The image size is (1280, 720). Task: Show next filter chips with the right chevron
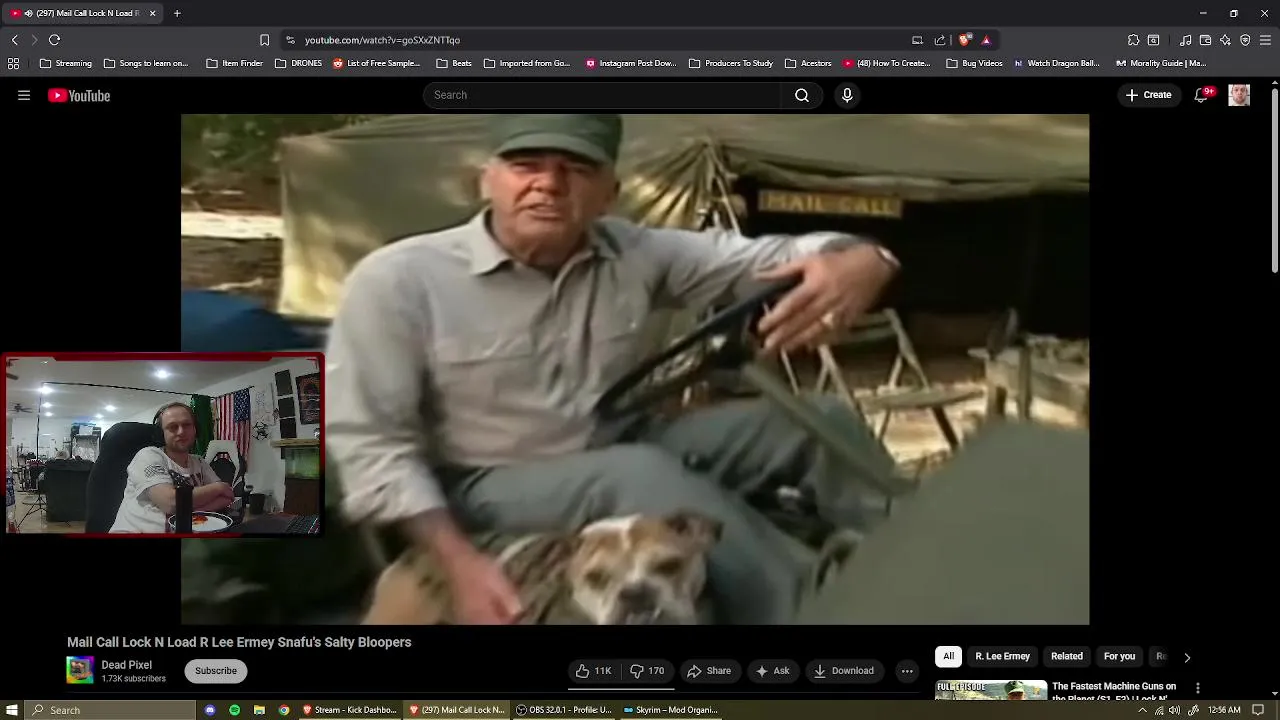point(1187,657)
